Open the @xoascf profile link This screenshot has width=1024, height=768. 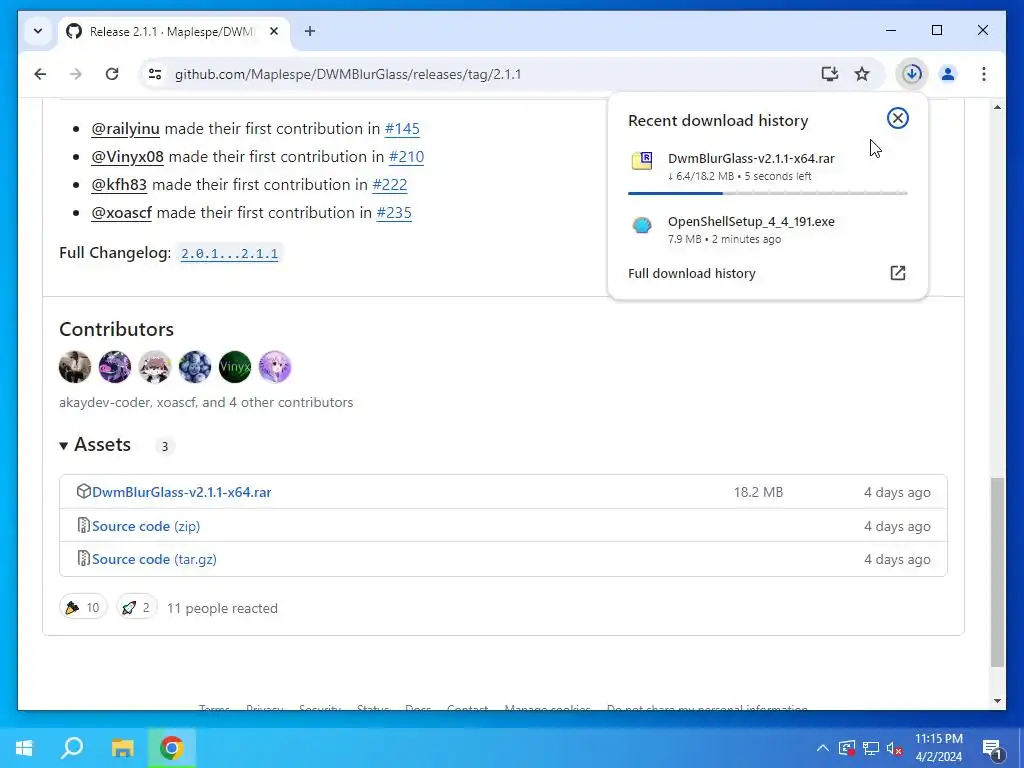(x=121, y=213)
